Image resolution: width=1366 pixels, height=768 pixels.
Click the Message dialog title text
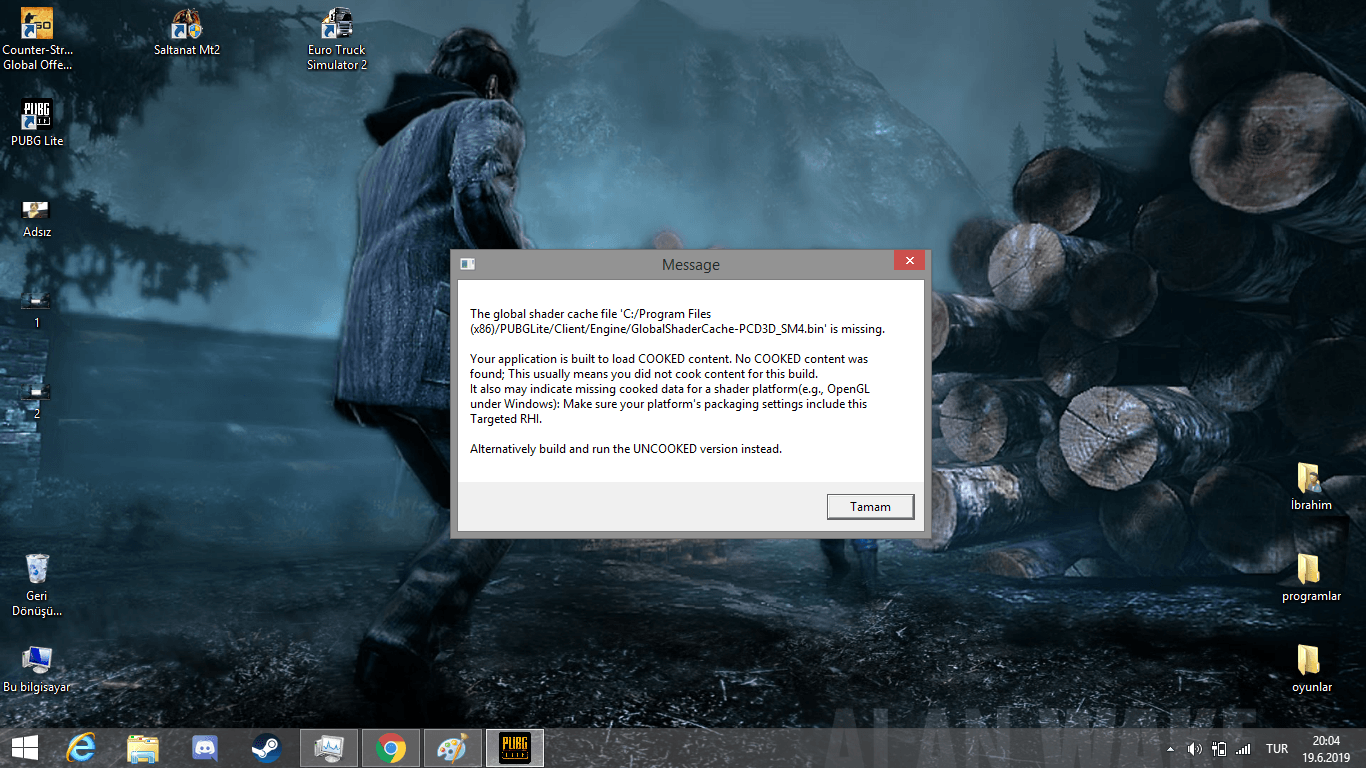point(690,265)
